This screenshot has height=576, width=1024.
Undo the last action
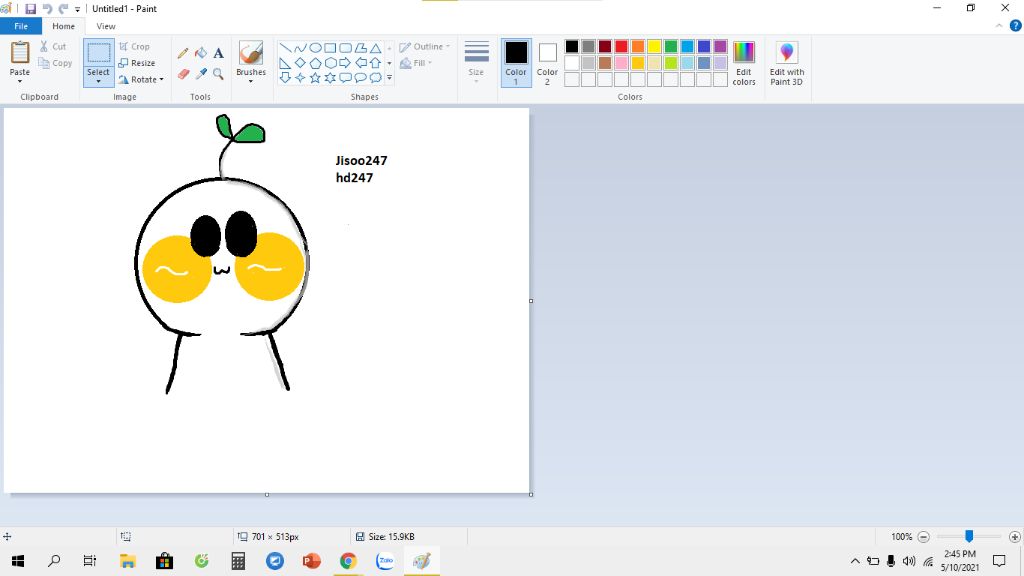(47, 8)
